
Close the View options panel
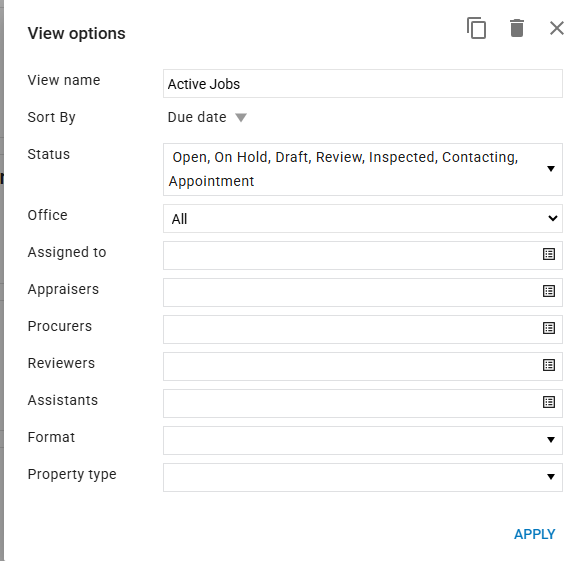[557, 28]
